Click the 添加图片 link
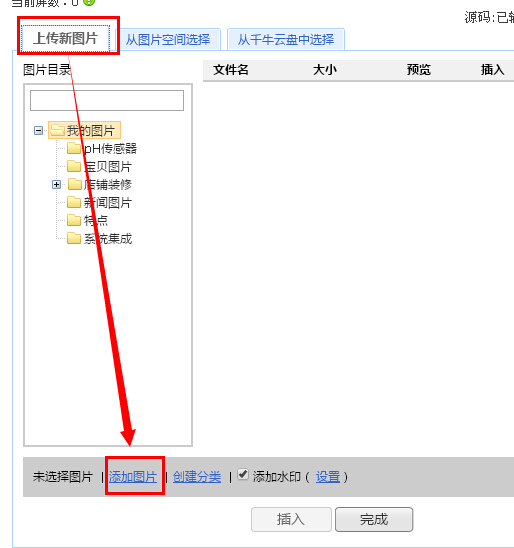Screen dimensions: 514x548 [x=133, y=477]
